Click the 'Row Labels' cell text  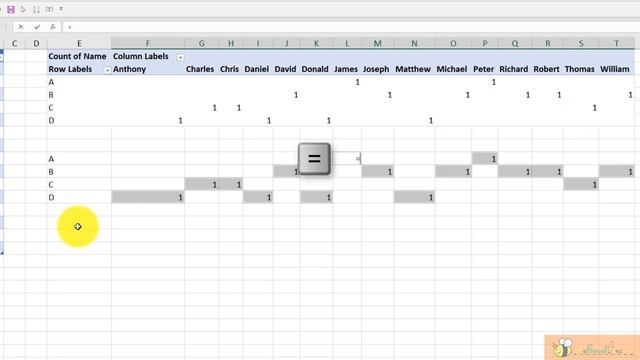[x=70, y=69]
